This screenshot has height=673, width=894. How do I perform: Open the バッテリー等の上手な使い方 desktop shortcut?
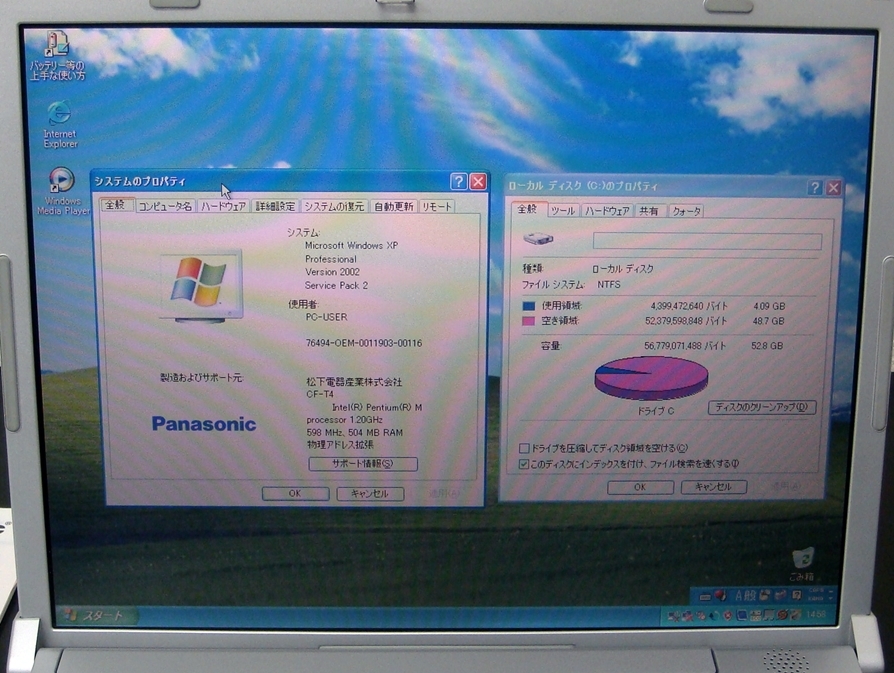tap(57, 56)
